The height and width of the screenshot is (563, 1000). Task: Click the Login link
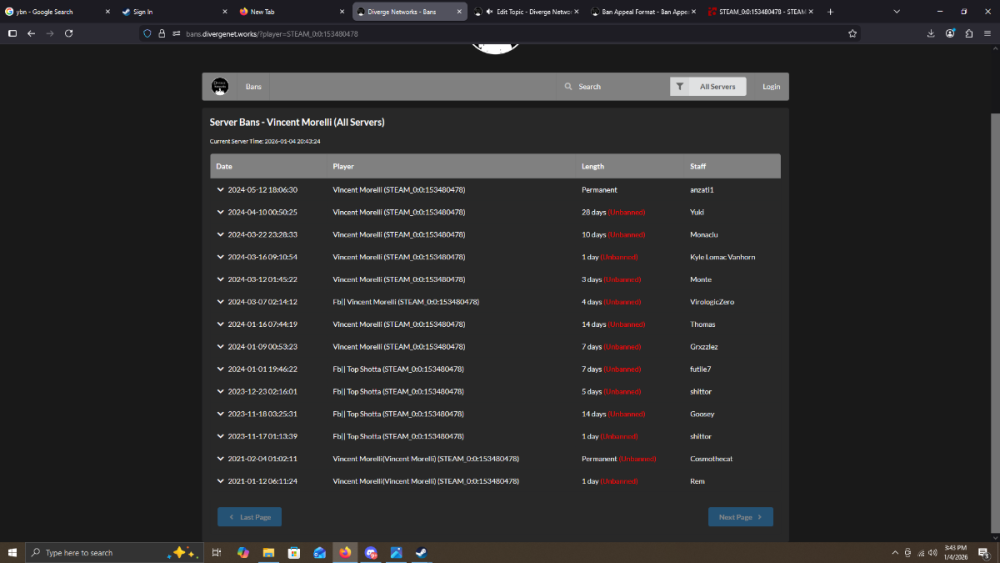point(771,87)
